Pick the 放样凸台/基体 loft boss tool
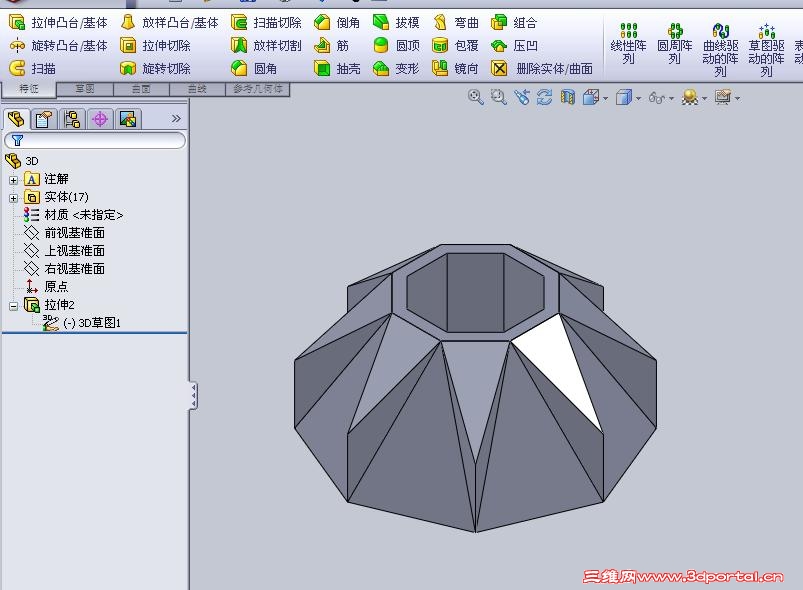 [170, 23]
